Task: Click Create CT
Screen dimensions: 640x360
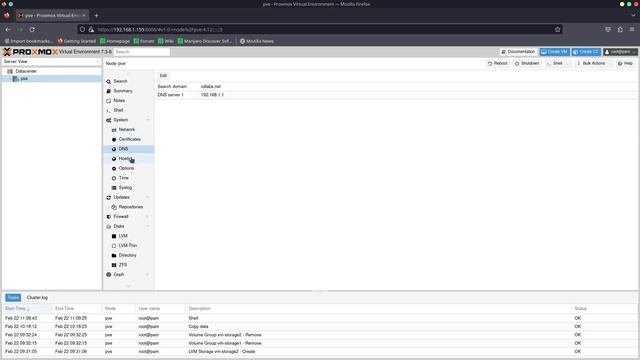Action: point(586,52)
